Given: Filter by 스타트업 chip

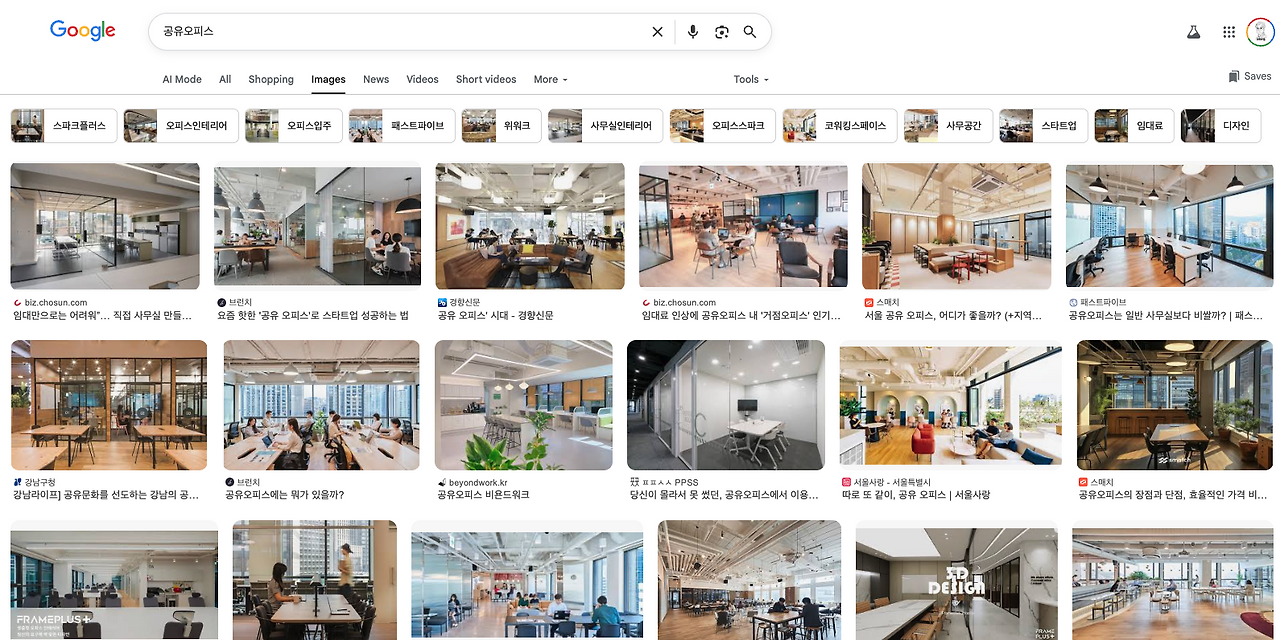Looking at the screenshot, I should [x=1043, y=126].
